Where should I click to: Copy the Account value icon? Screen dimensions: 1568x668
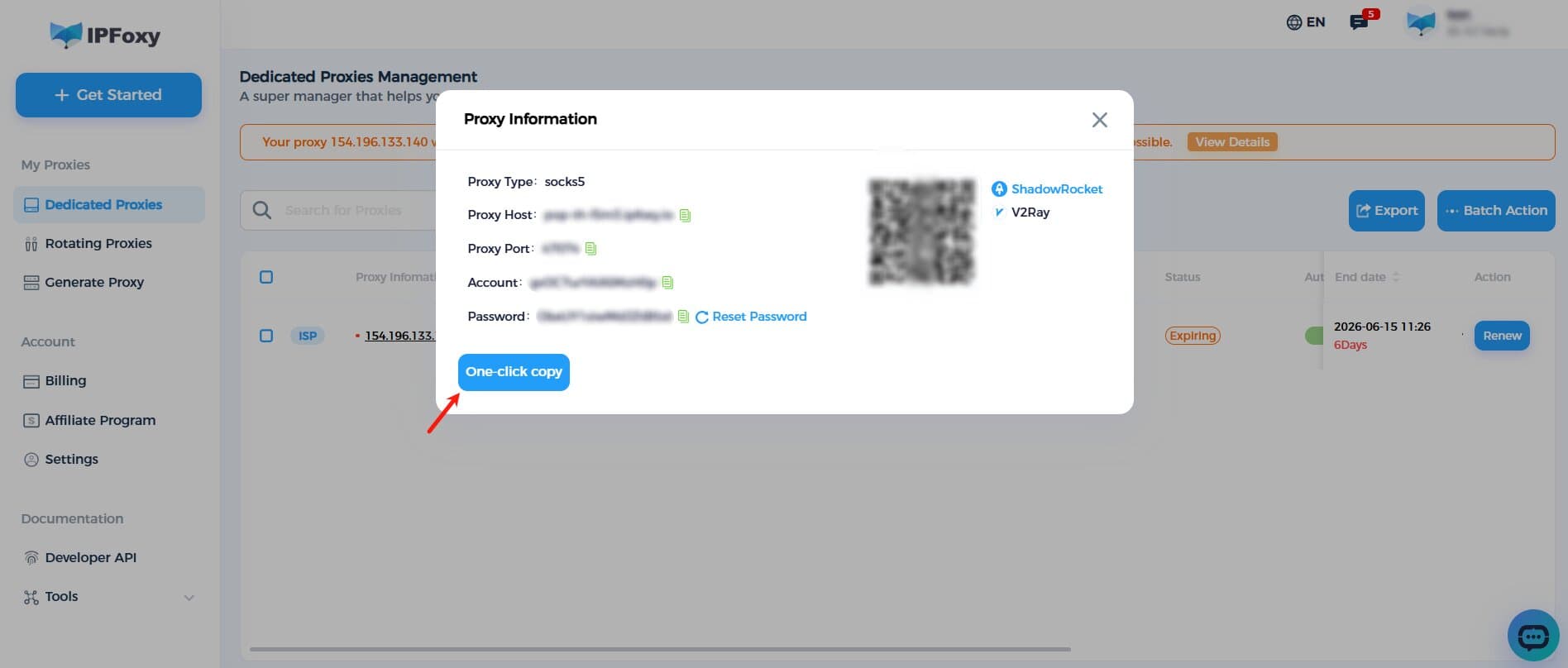tap(667, 282)
